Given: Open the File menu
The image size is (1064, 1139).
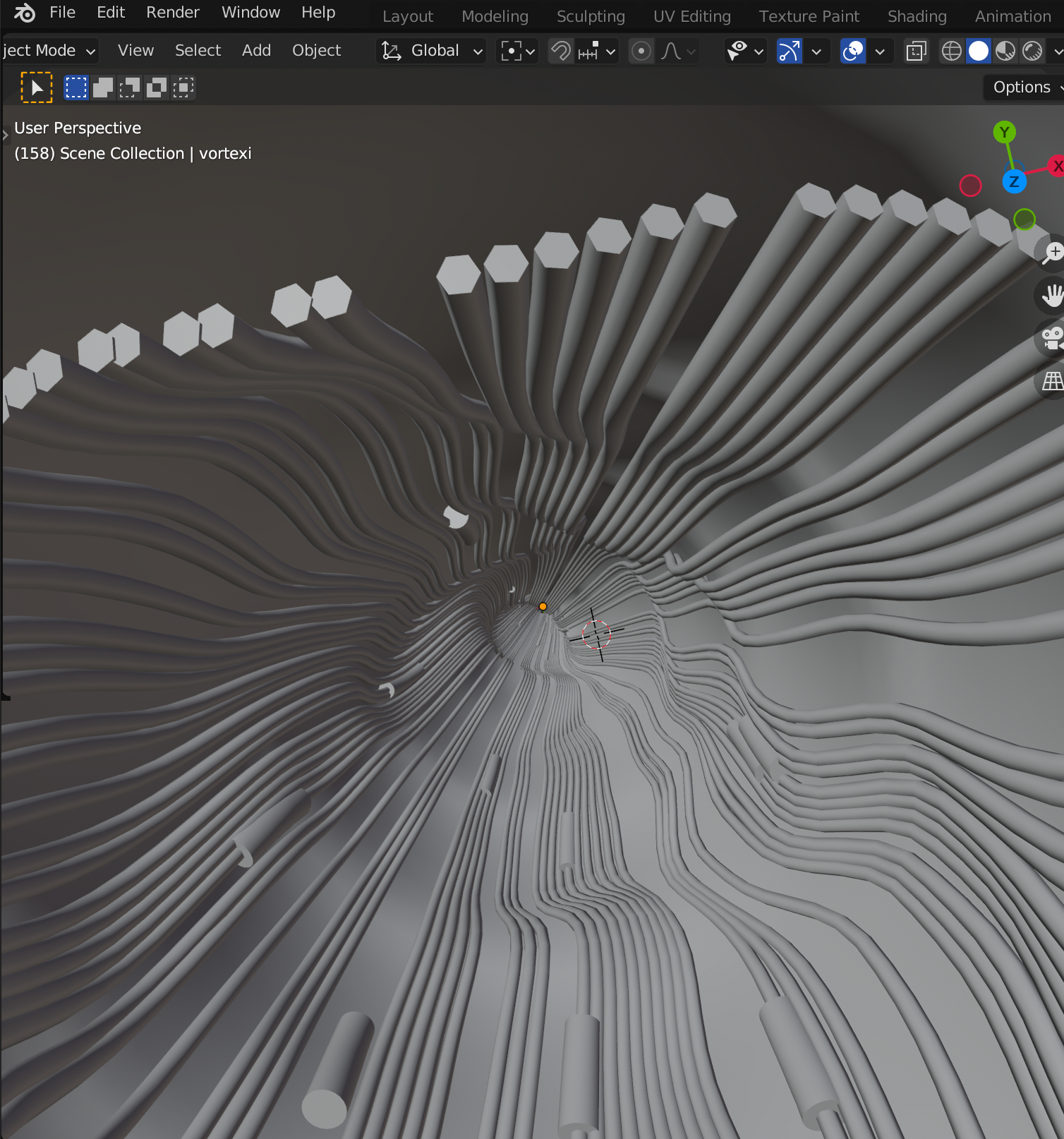Looking at the screenshot, I should (62, 13).
